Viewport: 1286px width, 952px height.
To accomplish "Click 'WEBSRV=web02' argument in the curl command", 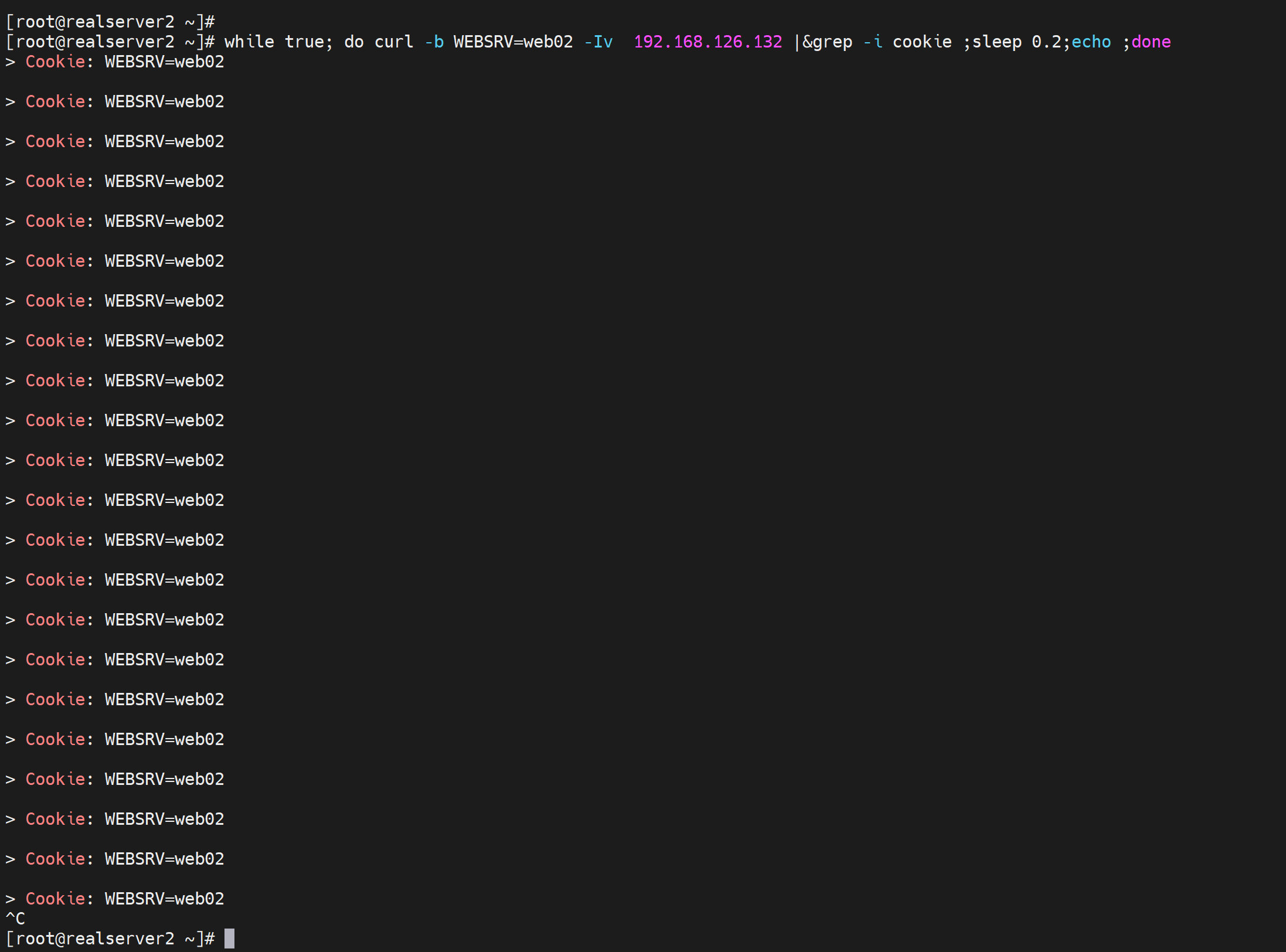I will point(513,42).
